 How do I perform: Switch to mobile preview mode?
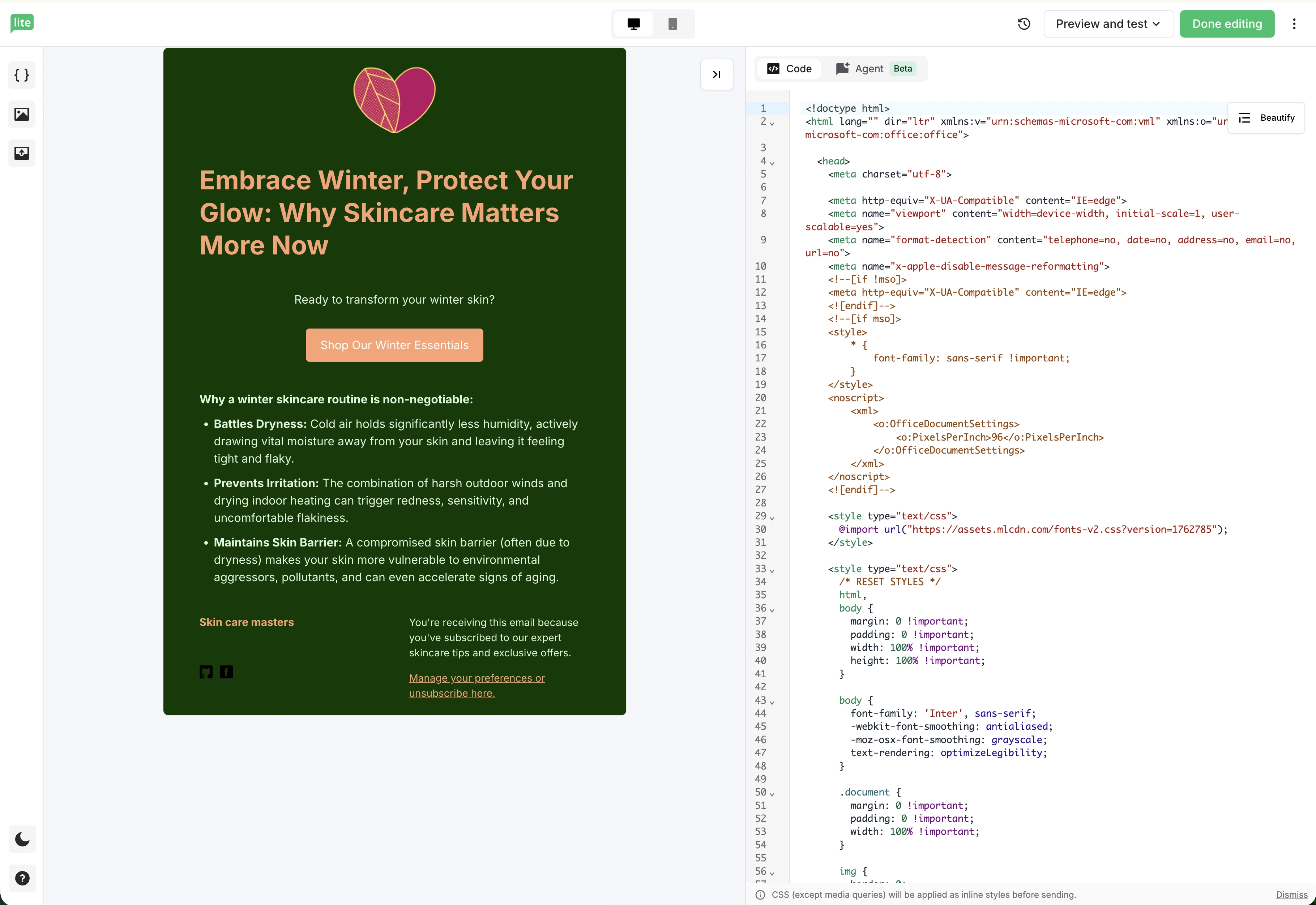[673, 24]
